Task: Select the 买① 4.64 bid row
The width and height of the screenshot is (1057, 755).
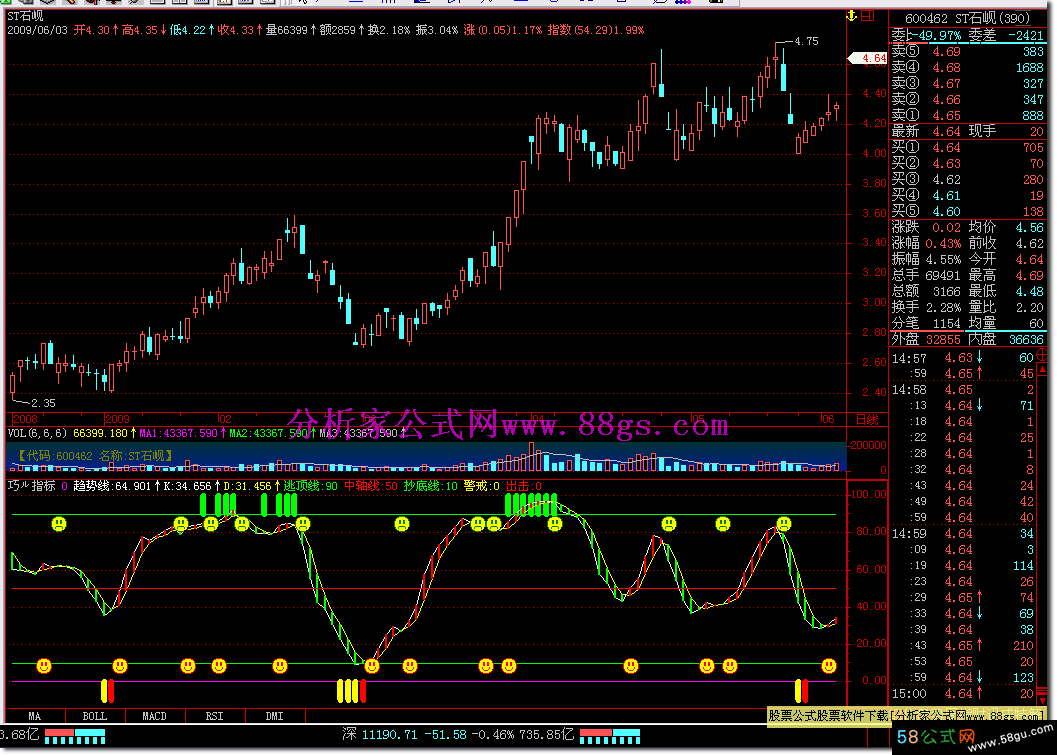Action: 967,147
